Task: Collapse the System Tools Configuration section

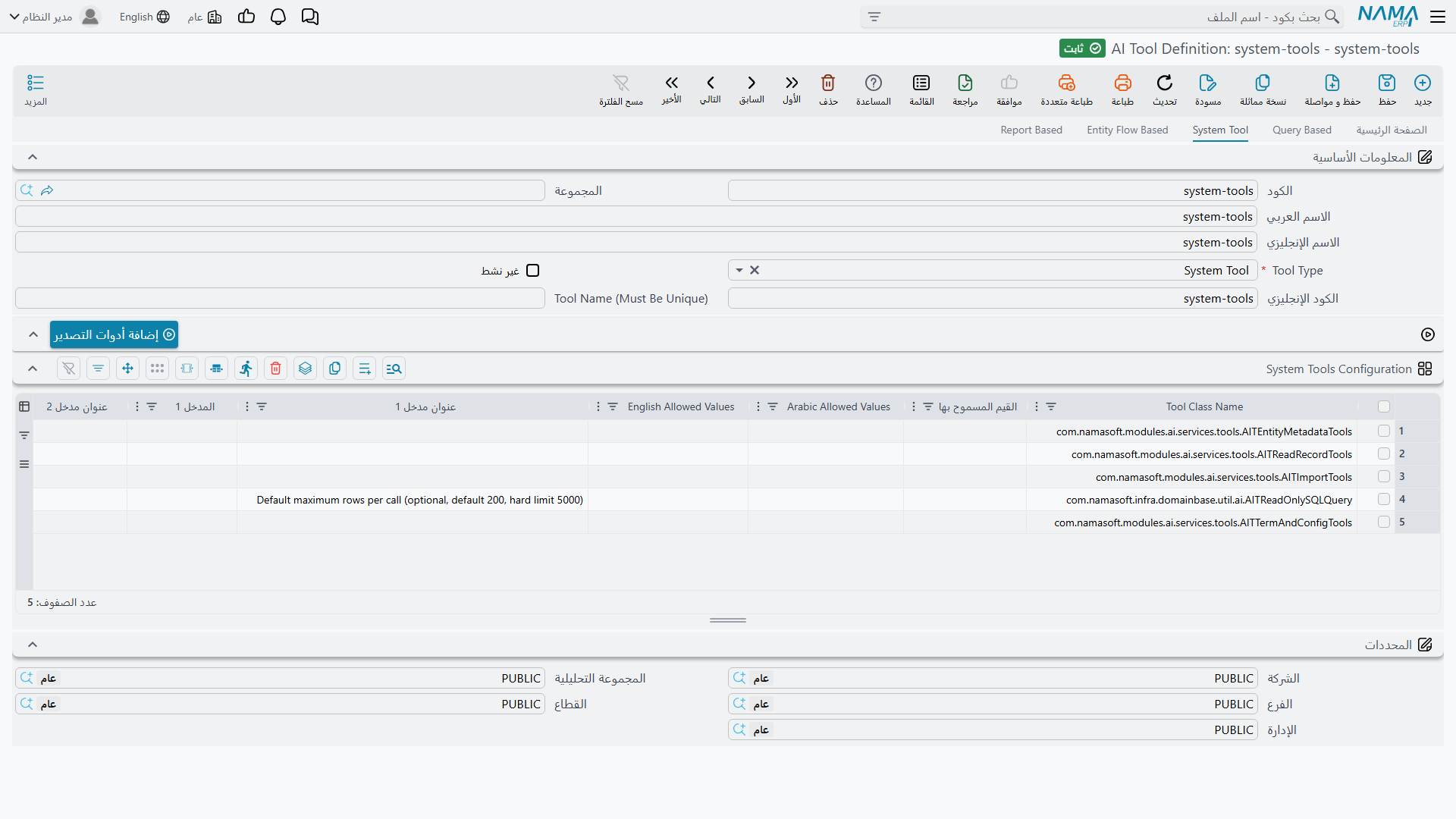Action: [33, 369]
